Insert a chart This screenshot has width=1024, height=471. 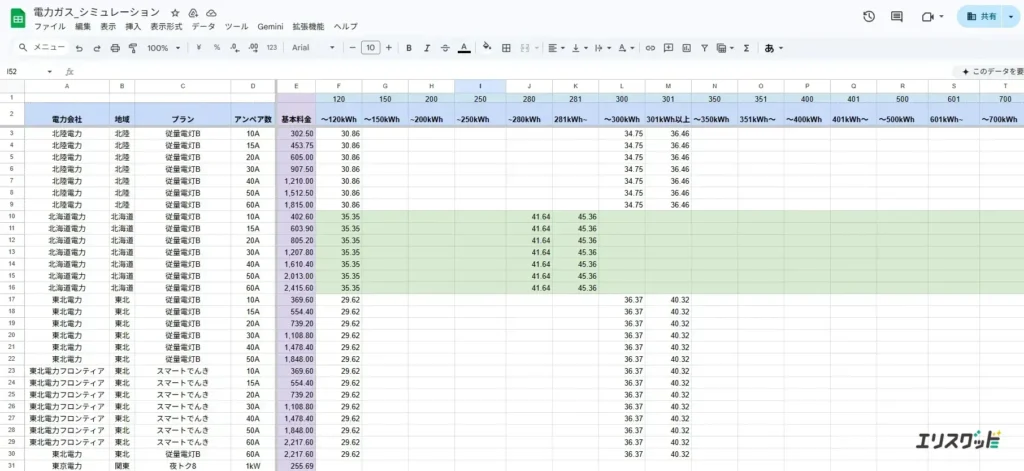click(686, 48)
